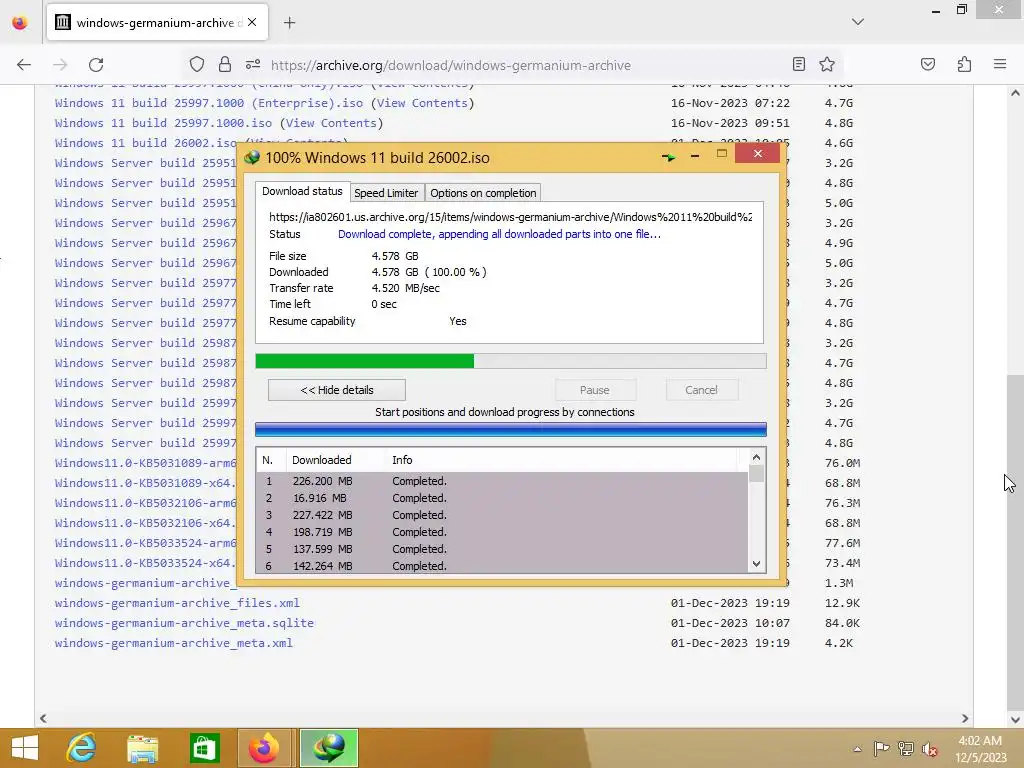The image size is (1024, 768).
Task: Switch to Download status tab
Action: click(302, 191)
